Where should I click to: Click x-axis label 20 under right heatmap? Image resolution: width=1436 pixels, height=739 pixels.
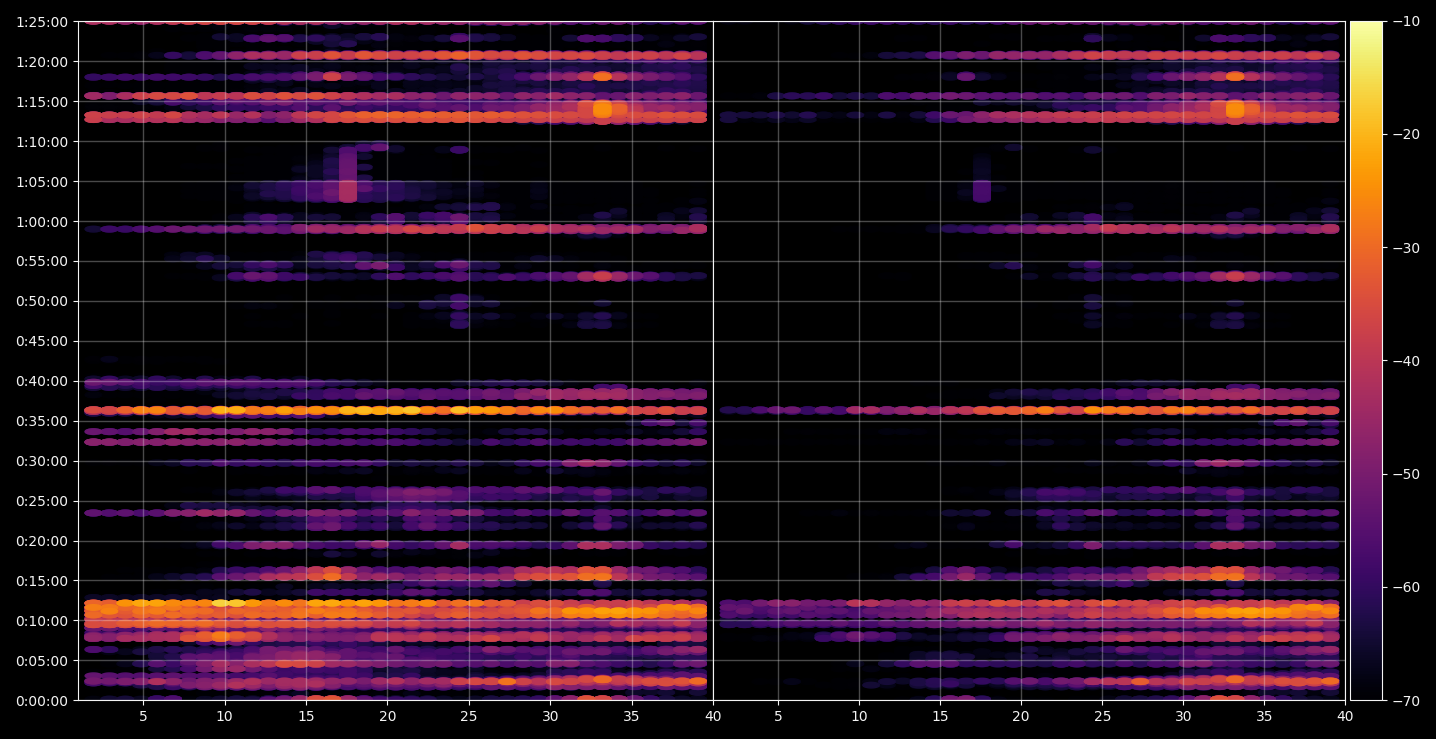(x=1021, y=716)
